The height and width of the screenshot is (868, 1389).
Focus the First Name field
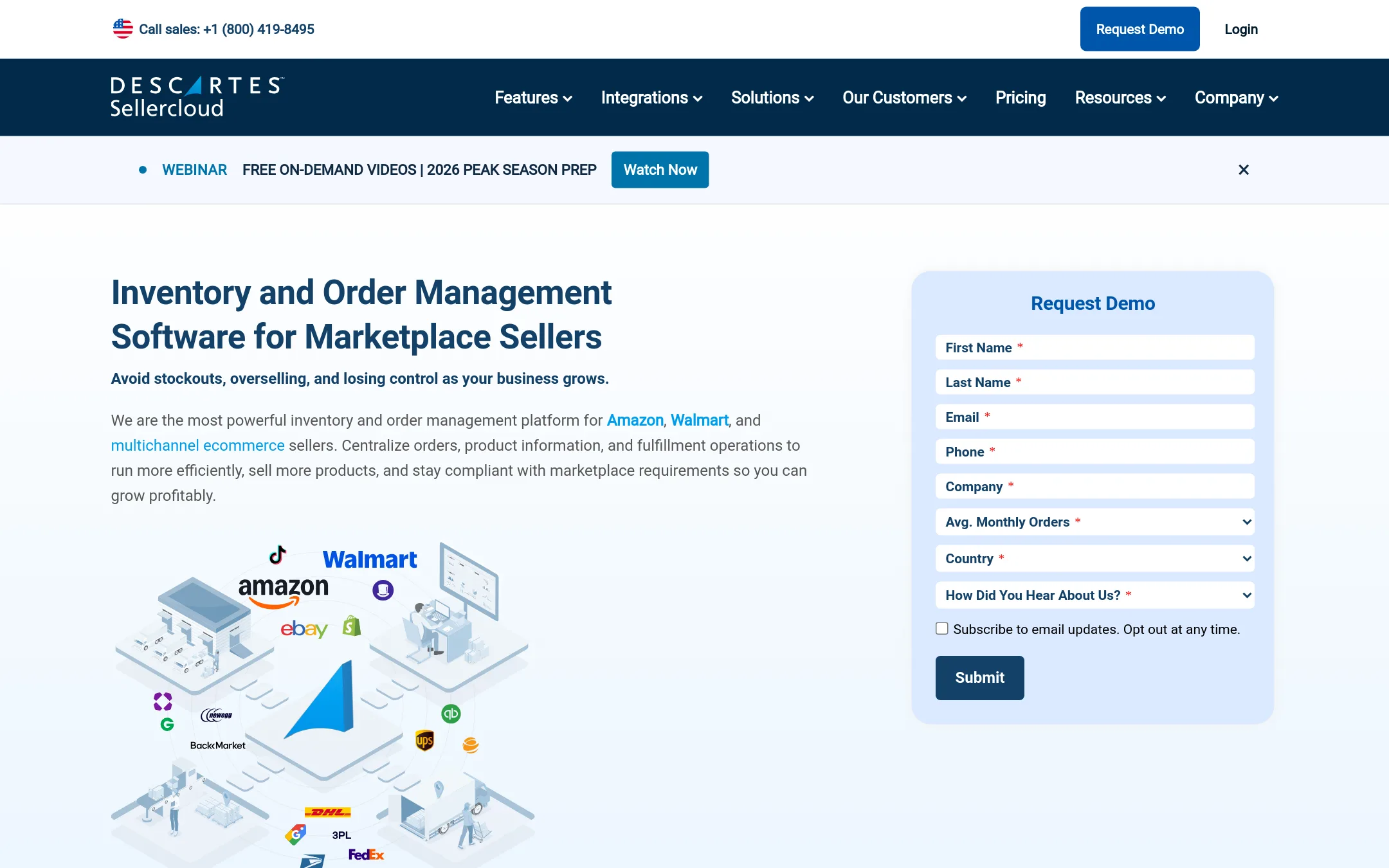(x=1094, y=347)
